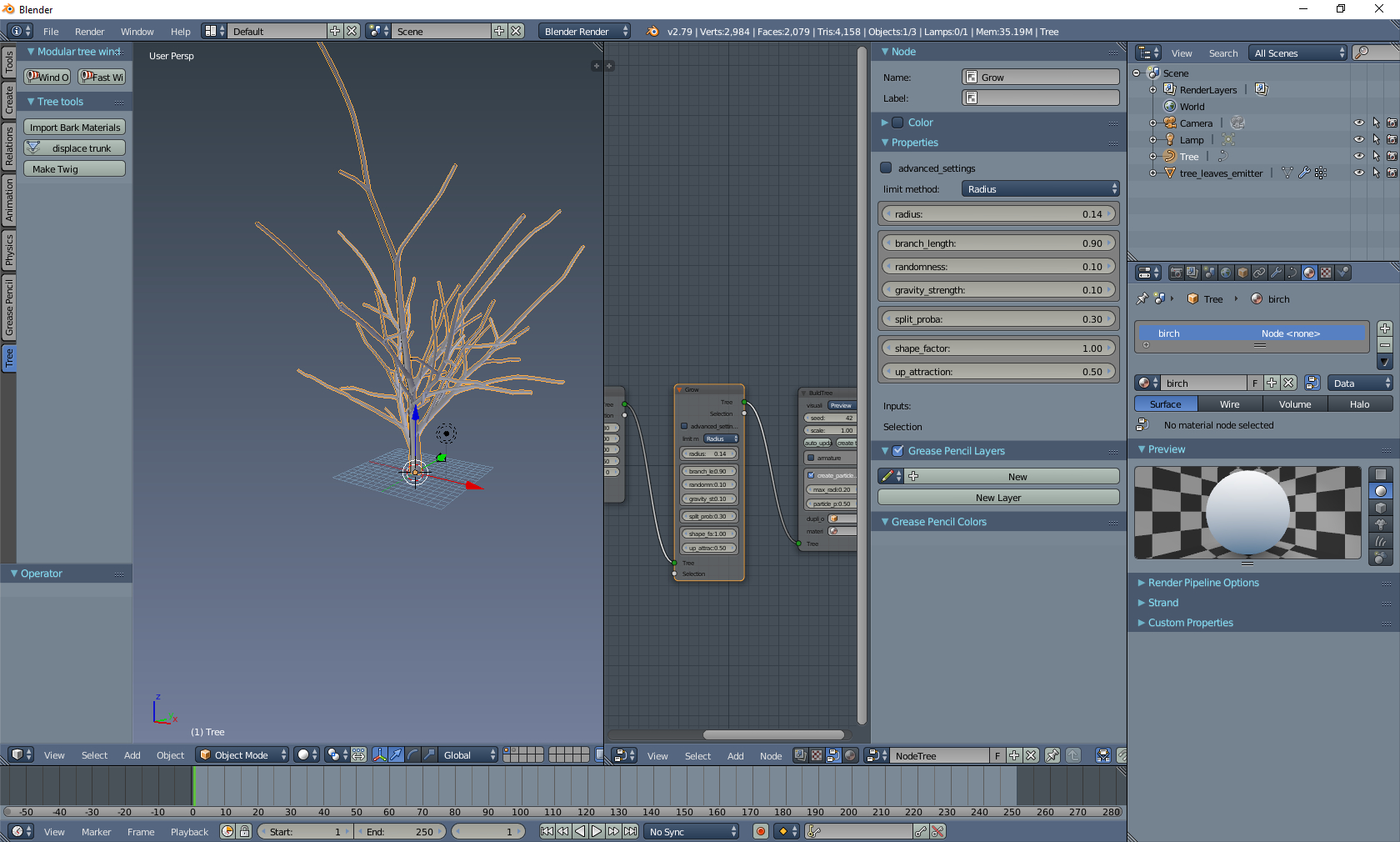The image size is (1400, 842).
Task: Click the play animation button in timeline
Action: click(x=597, y=831)
